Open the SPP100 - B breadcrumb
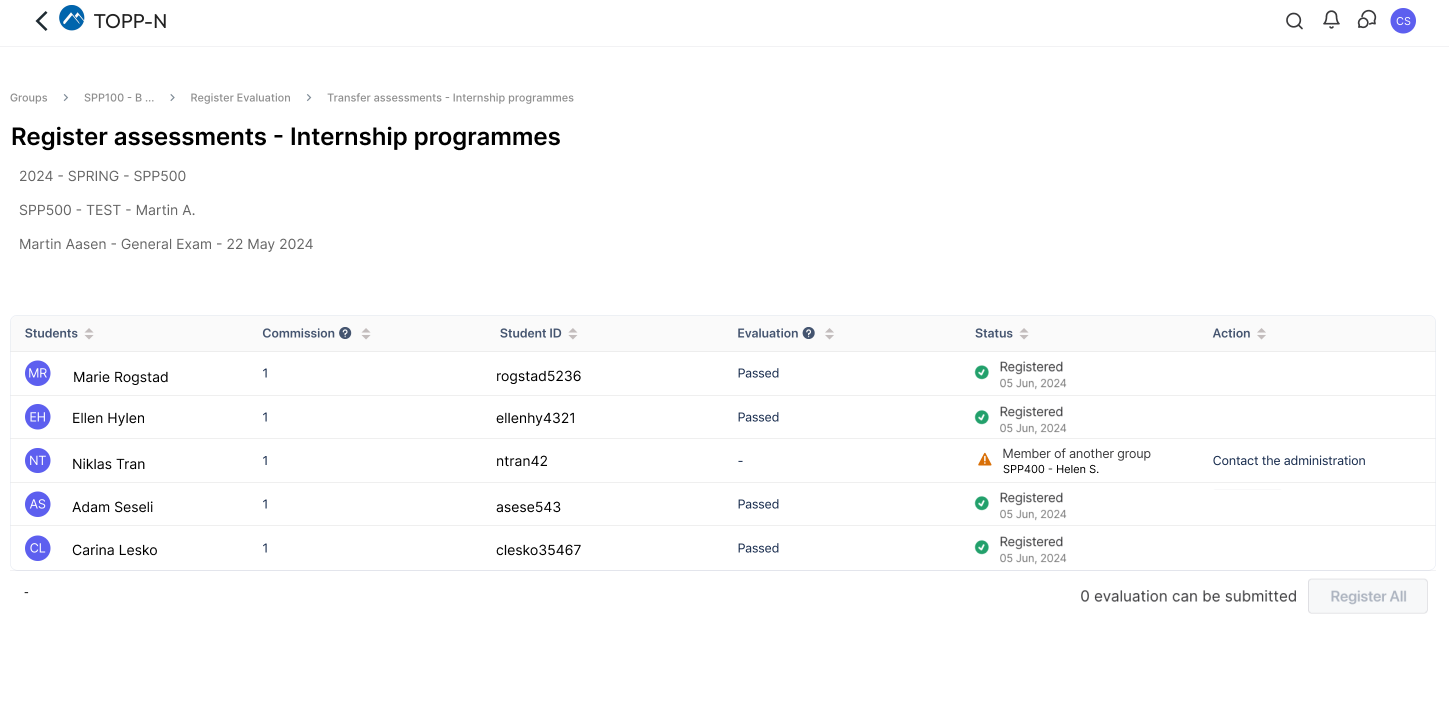The height and width of the screenshot is (719, 1449). 119,98
